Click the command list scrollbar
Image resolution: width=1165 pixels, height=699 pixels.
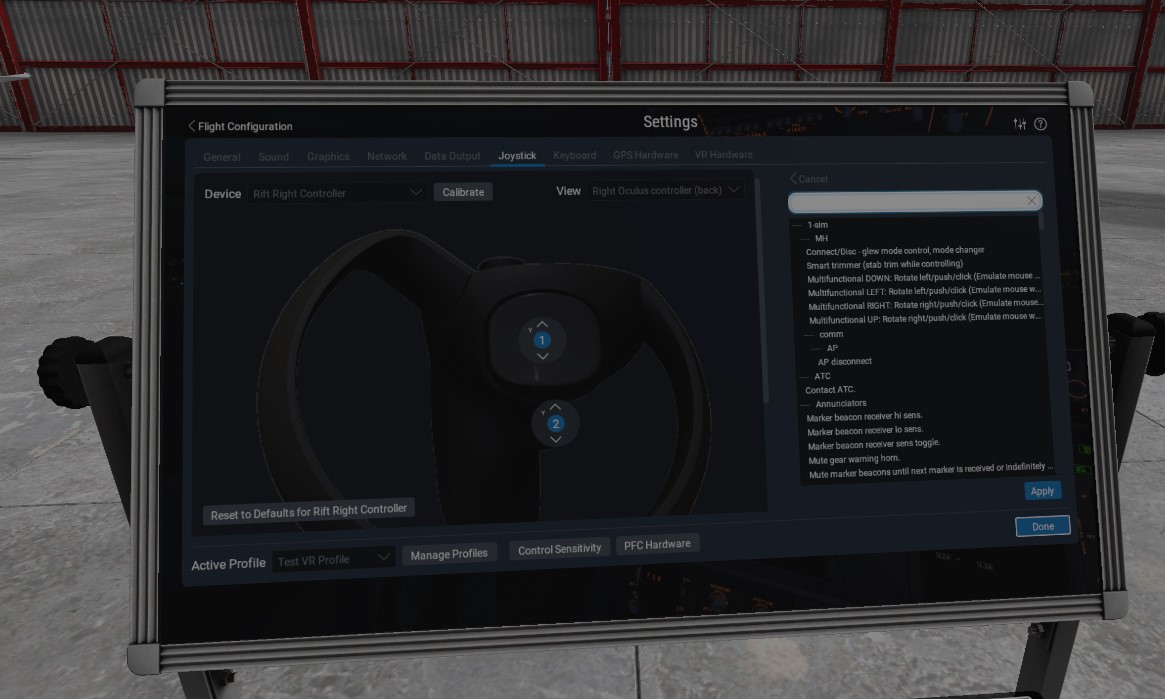coord(1042,221)
